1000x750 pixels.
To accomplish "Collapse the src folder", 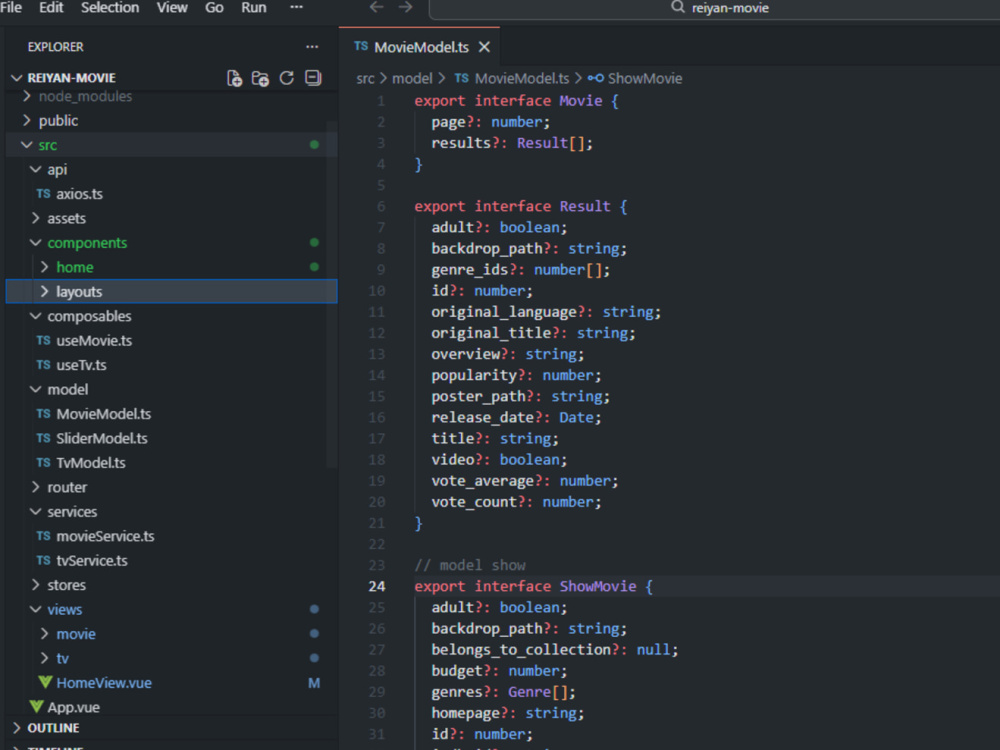I will coord(27,145).
